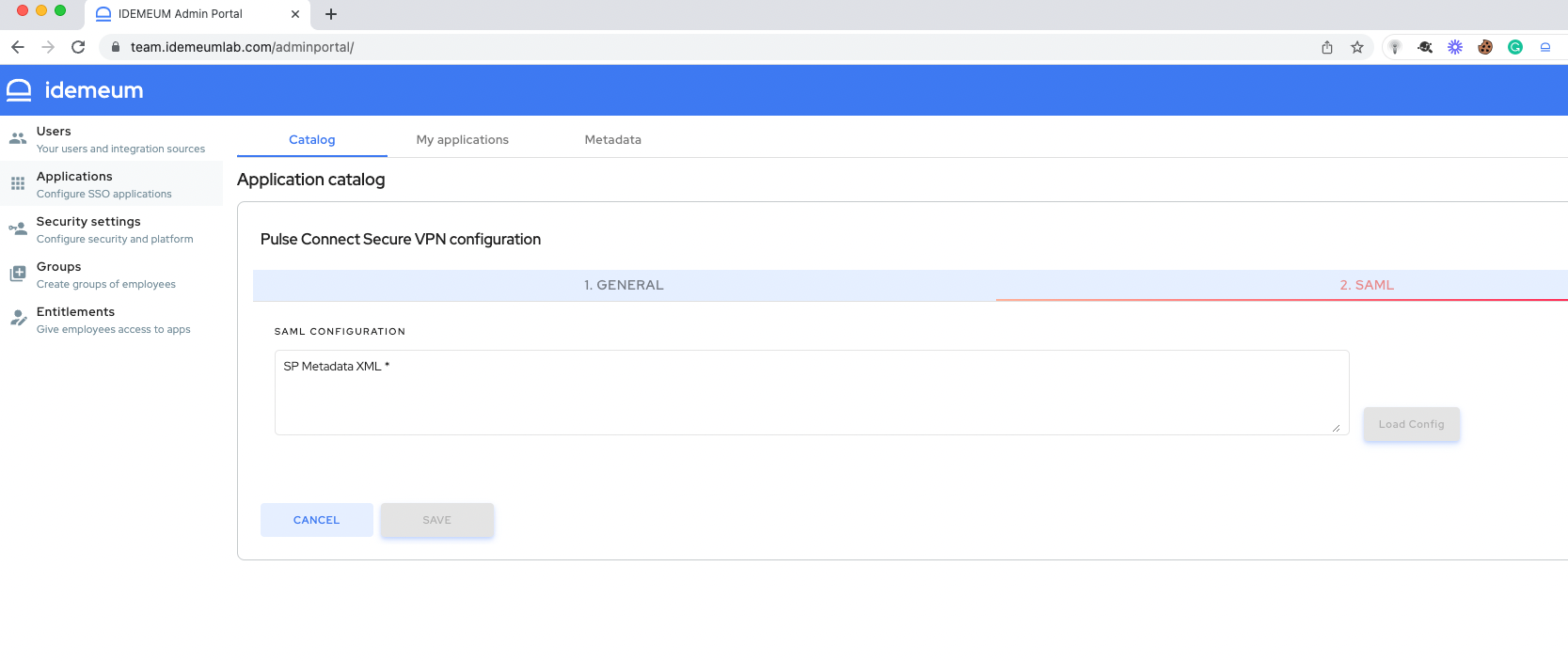Image resolution: width=1568 pixels, height=661 pixels.
Task: Open the blue snowflake browser extension
Action: 1455,47
